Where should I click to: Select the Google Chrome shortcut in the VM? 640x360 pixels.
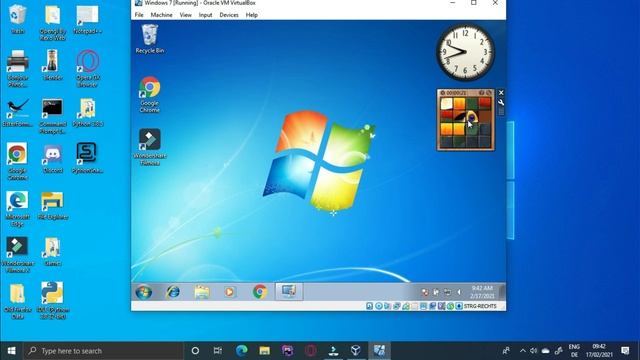click(x=150, y=95)
